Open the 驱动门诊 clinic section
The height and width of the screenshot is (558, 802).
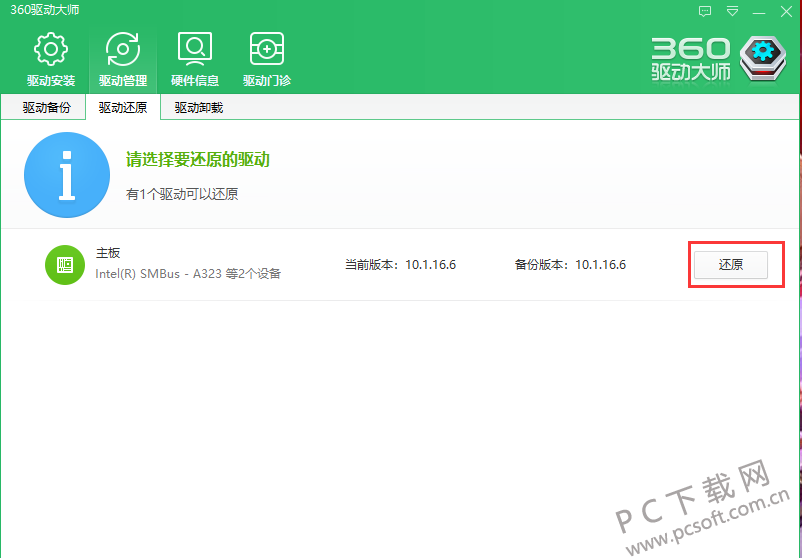point(267,60)
